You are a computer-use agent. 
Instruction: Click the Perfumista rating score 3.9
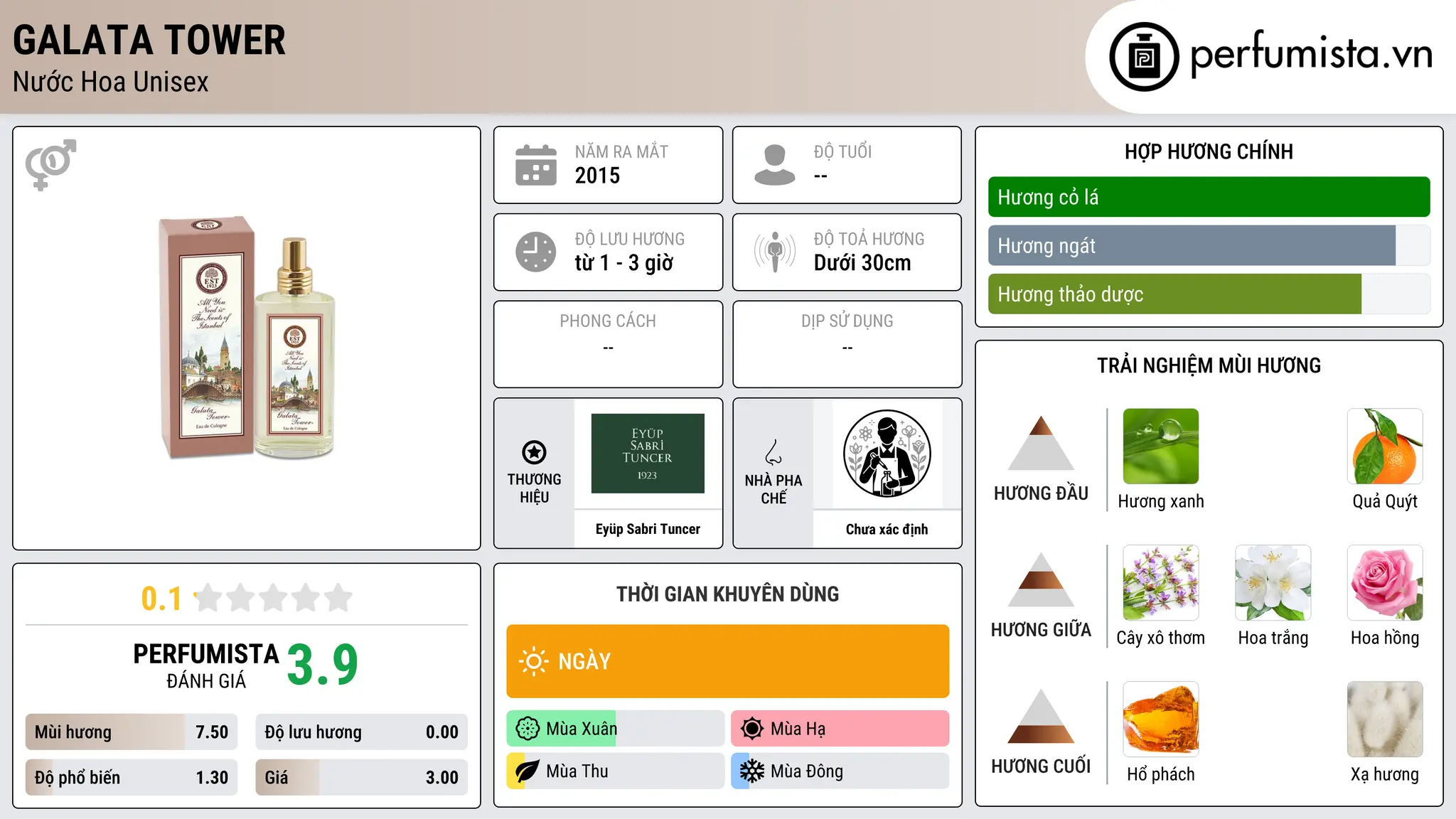coord(323,665)
